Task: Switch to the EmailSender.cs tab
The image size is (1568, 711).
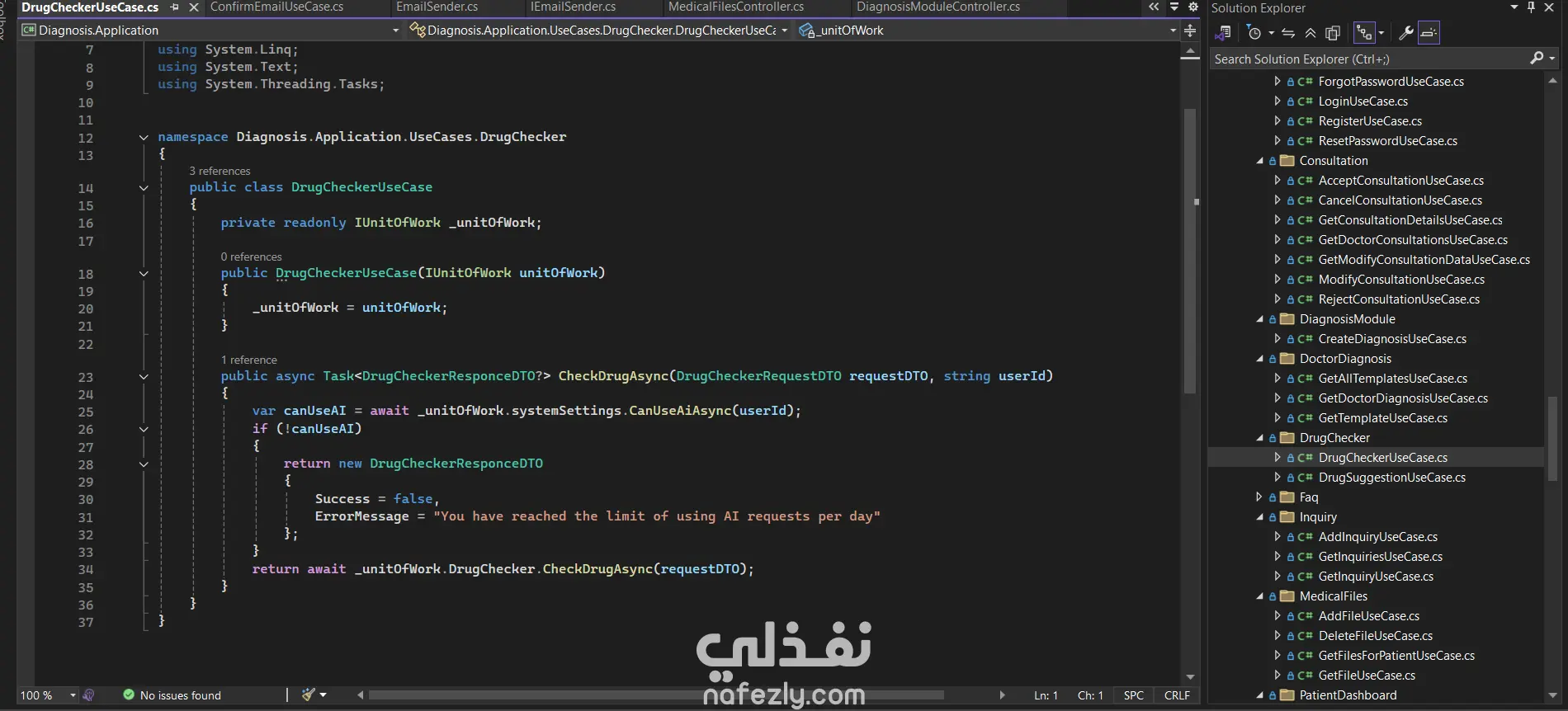Action: coord(437,7)
